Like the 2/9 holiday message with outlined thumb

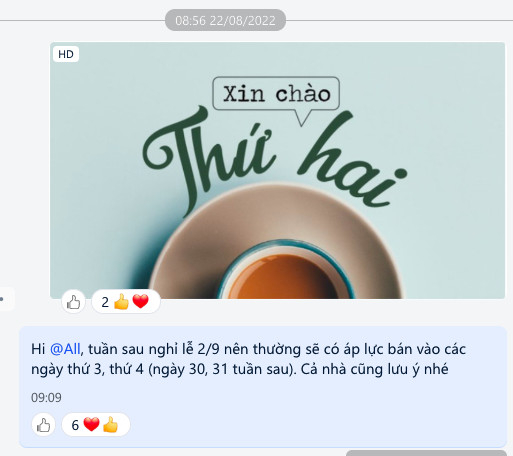click(43, 425)
